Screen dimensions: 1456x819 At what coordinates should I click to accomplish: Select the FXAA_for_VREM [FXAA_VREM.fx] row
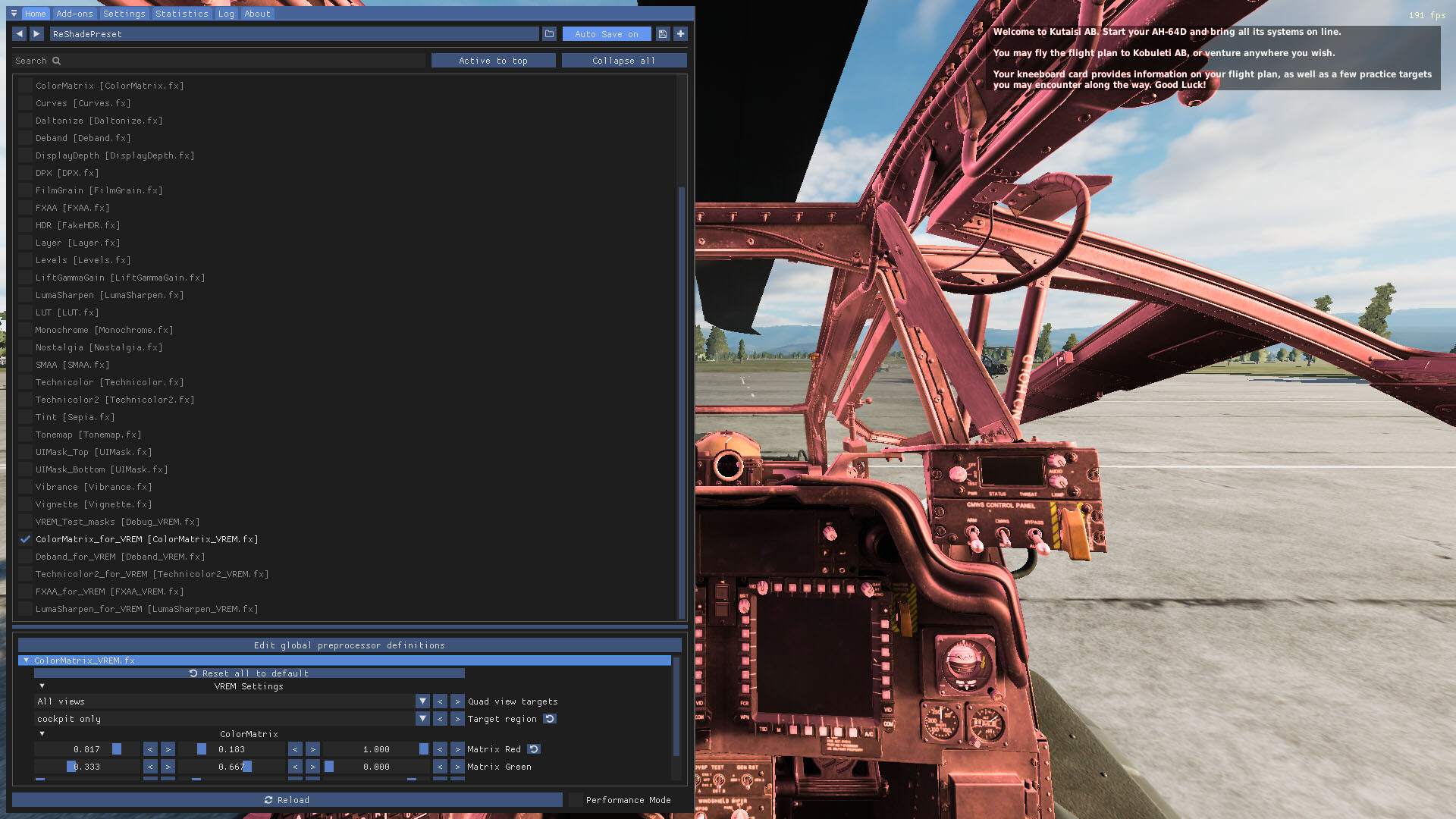109,591
